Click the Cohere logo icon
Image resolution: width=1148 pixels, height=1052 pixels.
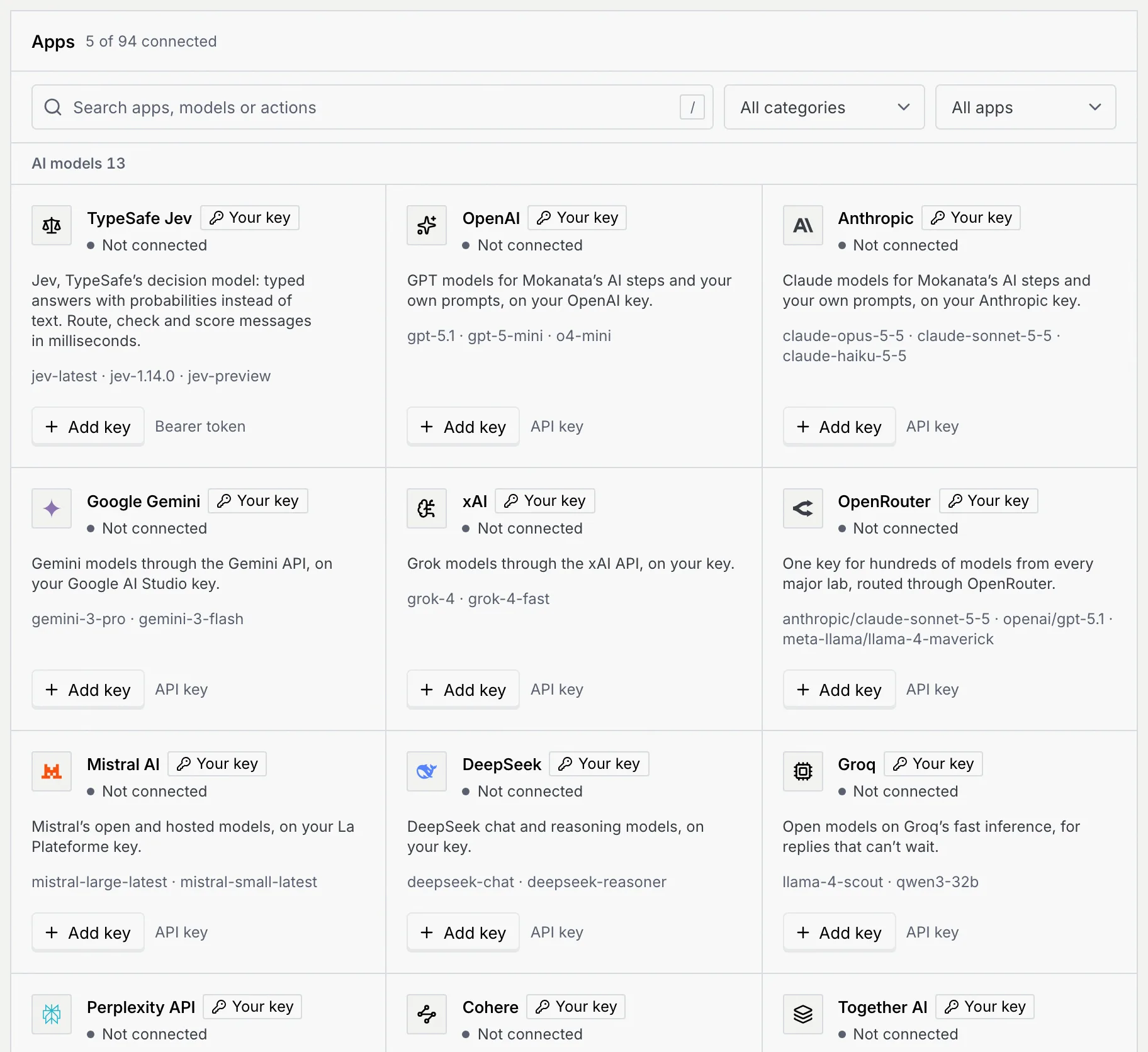pos(427,1014)
